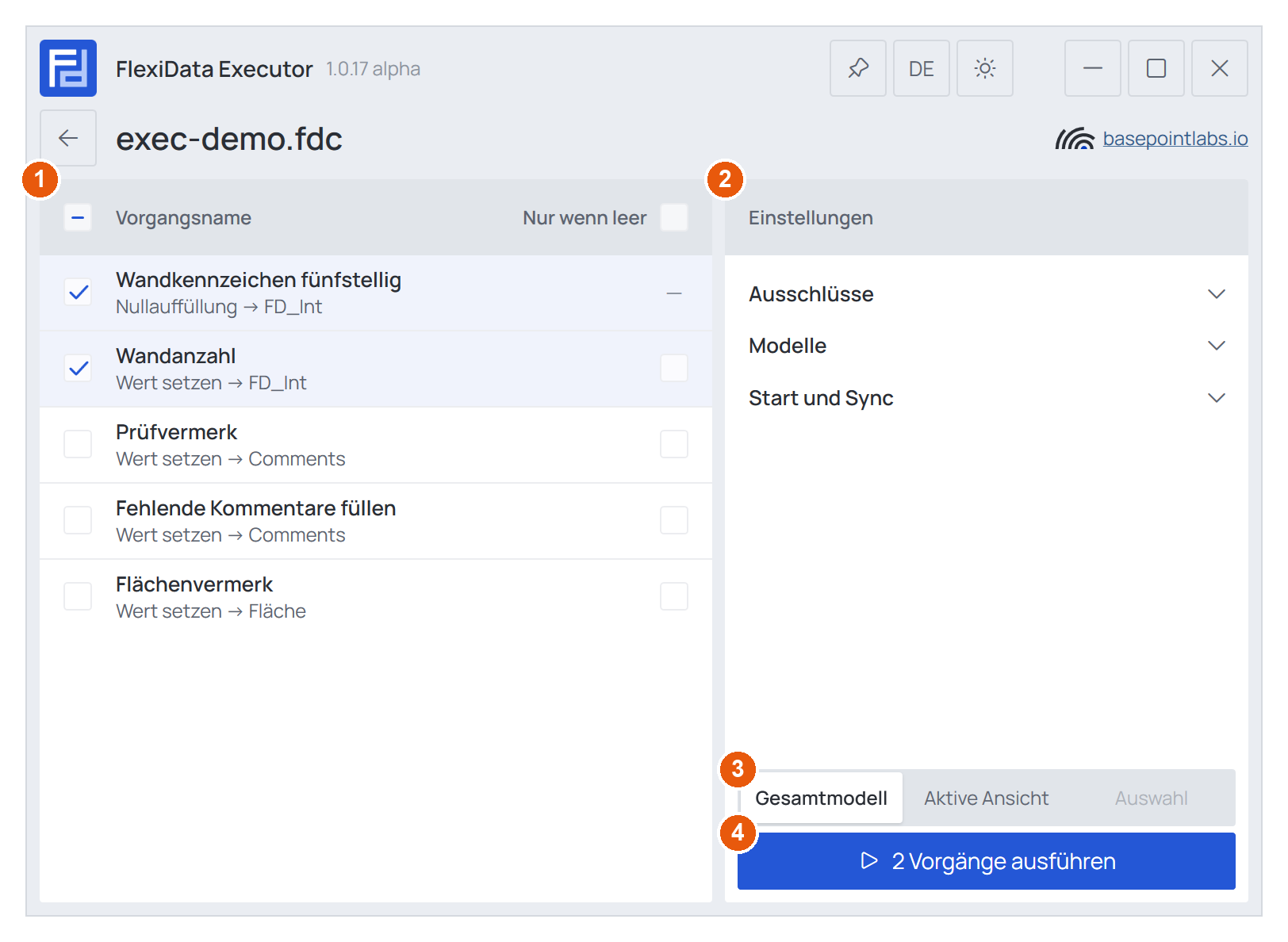Click the Wert setzen → Fläche subtitle
This screenshot has width=1288, height=942.
point(211,611)
